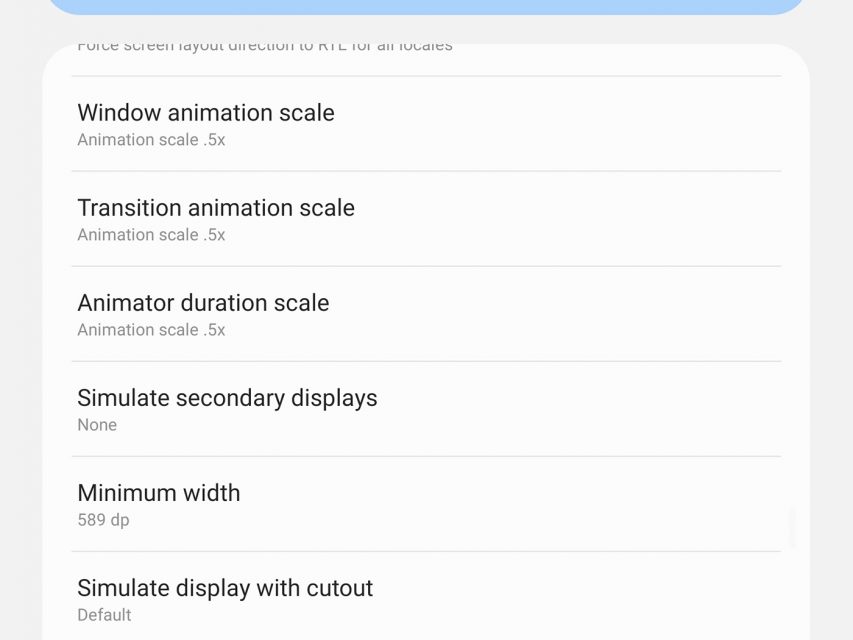Edit the Minimum width setting
This screenshot has width=853, height=640.
point(159,493)
